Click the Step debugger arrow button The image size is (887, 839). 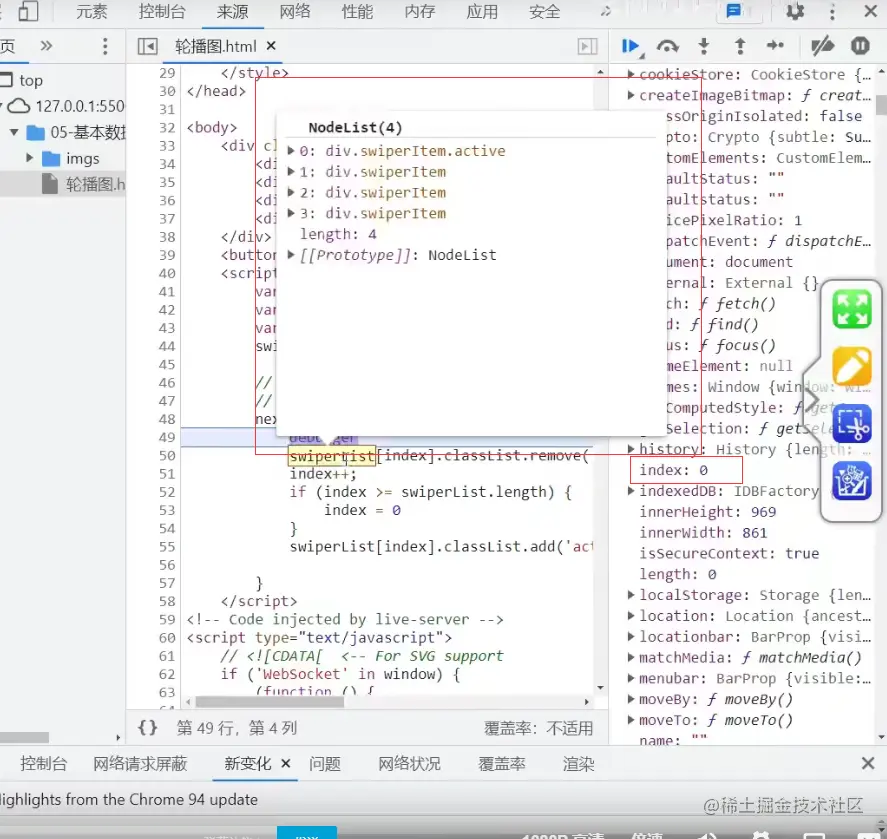tap(775, 46)
